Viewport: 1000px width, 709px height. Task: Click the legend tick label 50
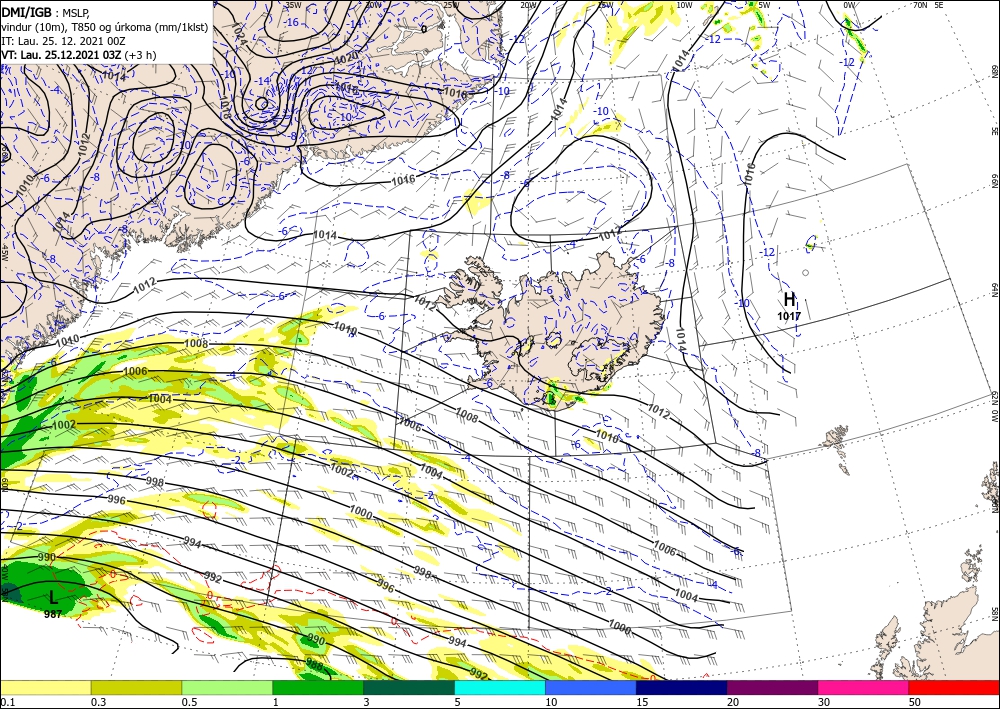pyautogui.click(x=914, y=702)
